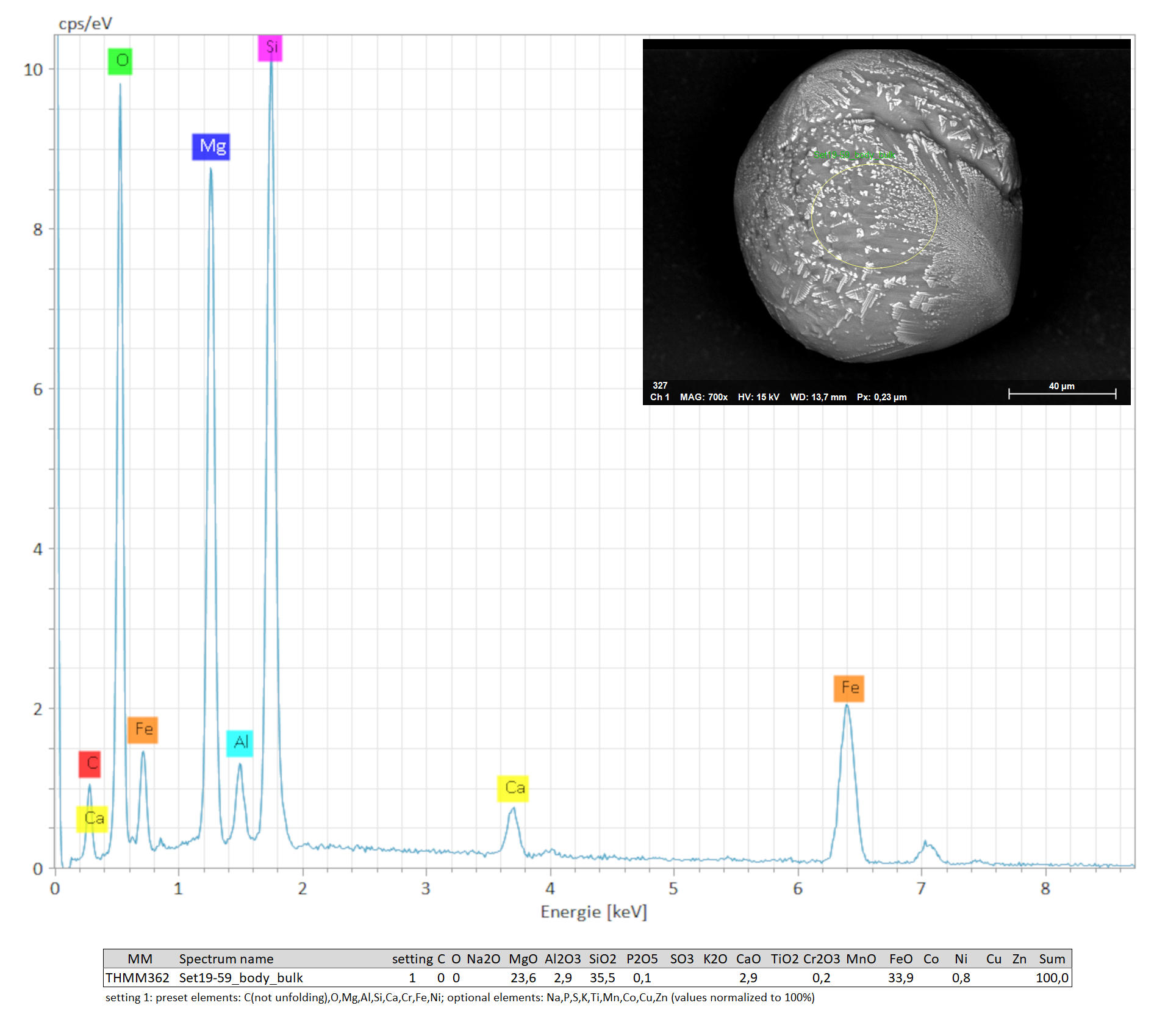Select the green spectrum-area label in the SEM image

[854, 155]
